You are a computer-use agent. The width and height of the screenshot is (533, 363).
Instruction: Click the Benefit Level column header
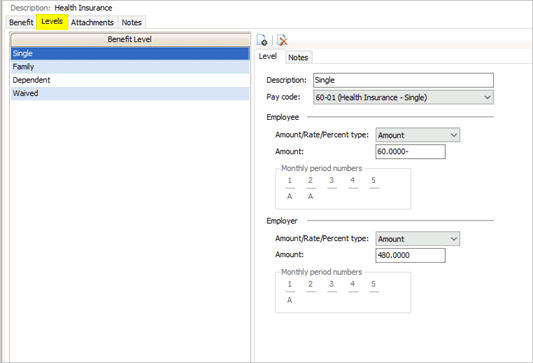(x=130, y=39)
